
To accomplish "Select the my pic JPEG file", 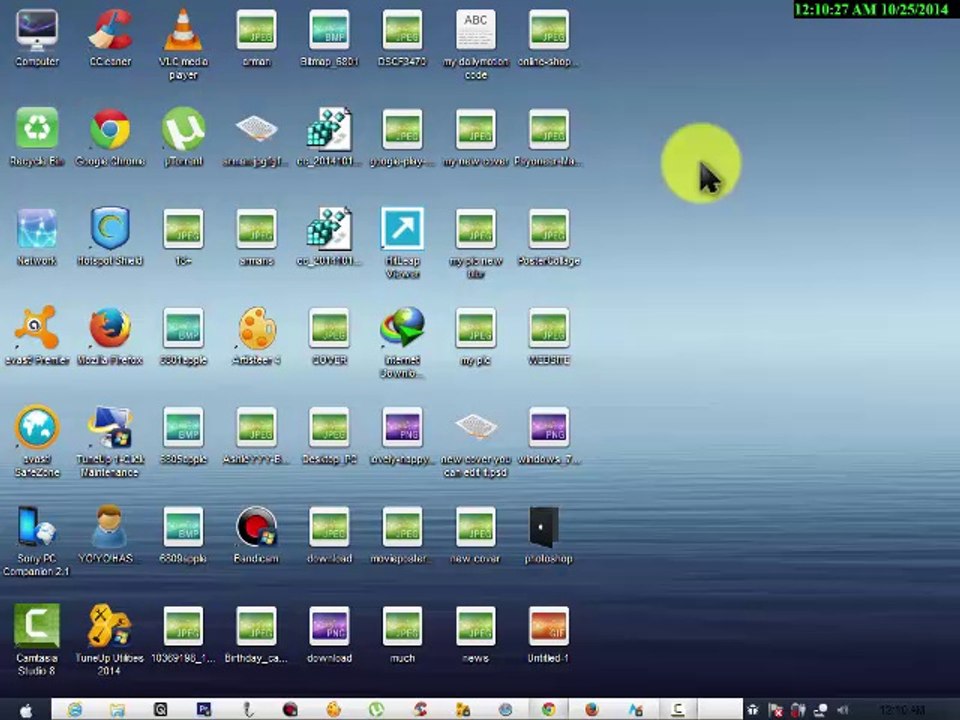I will (x=476, y=336).
